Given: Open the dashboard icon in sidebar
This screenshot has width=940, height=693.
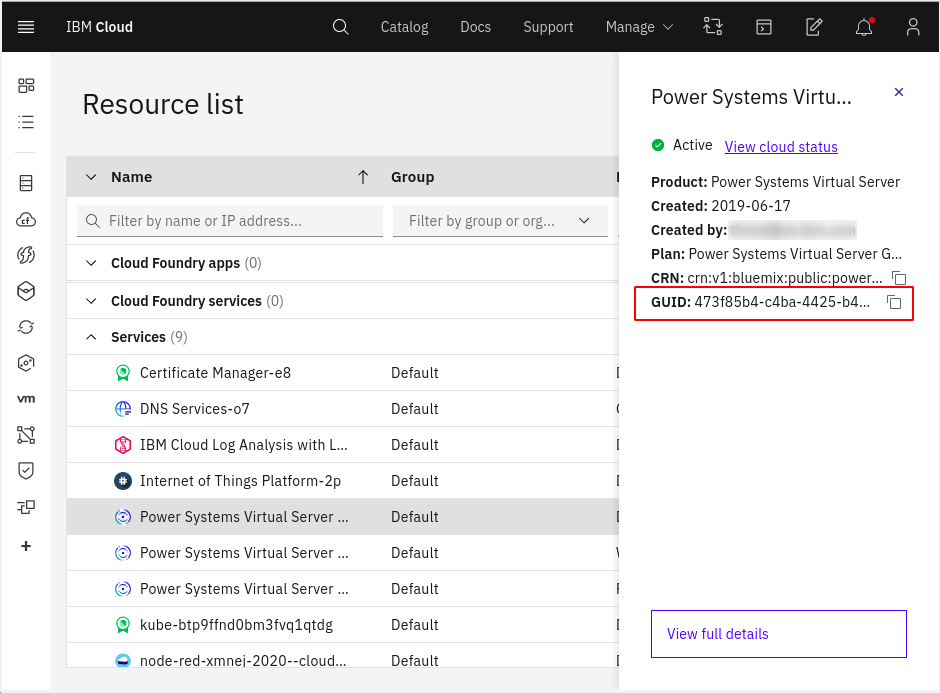Looking at the screenshot, I should pos(26,86).
